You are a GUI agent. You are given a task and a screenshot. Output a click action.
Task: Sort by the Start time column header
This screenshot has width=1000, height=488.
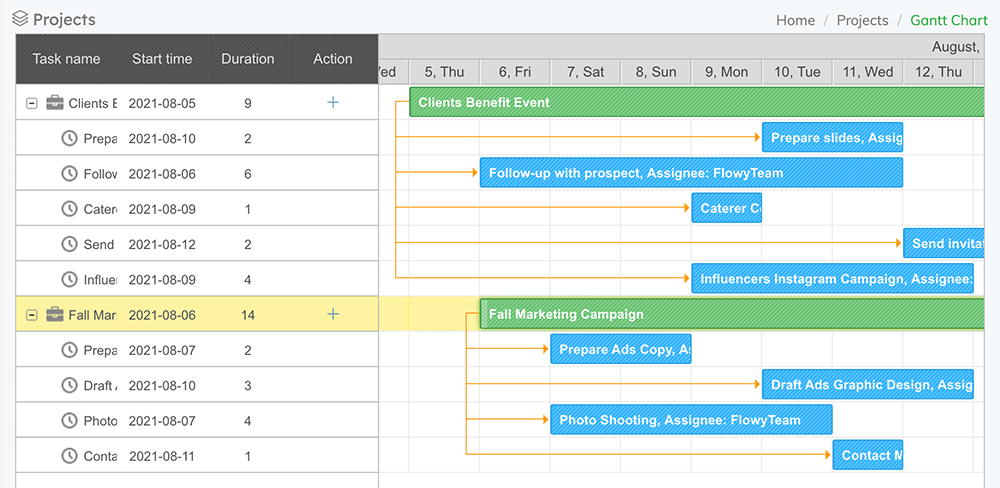click(x=162, y=59)
